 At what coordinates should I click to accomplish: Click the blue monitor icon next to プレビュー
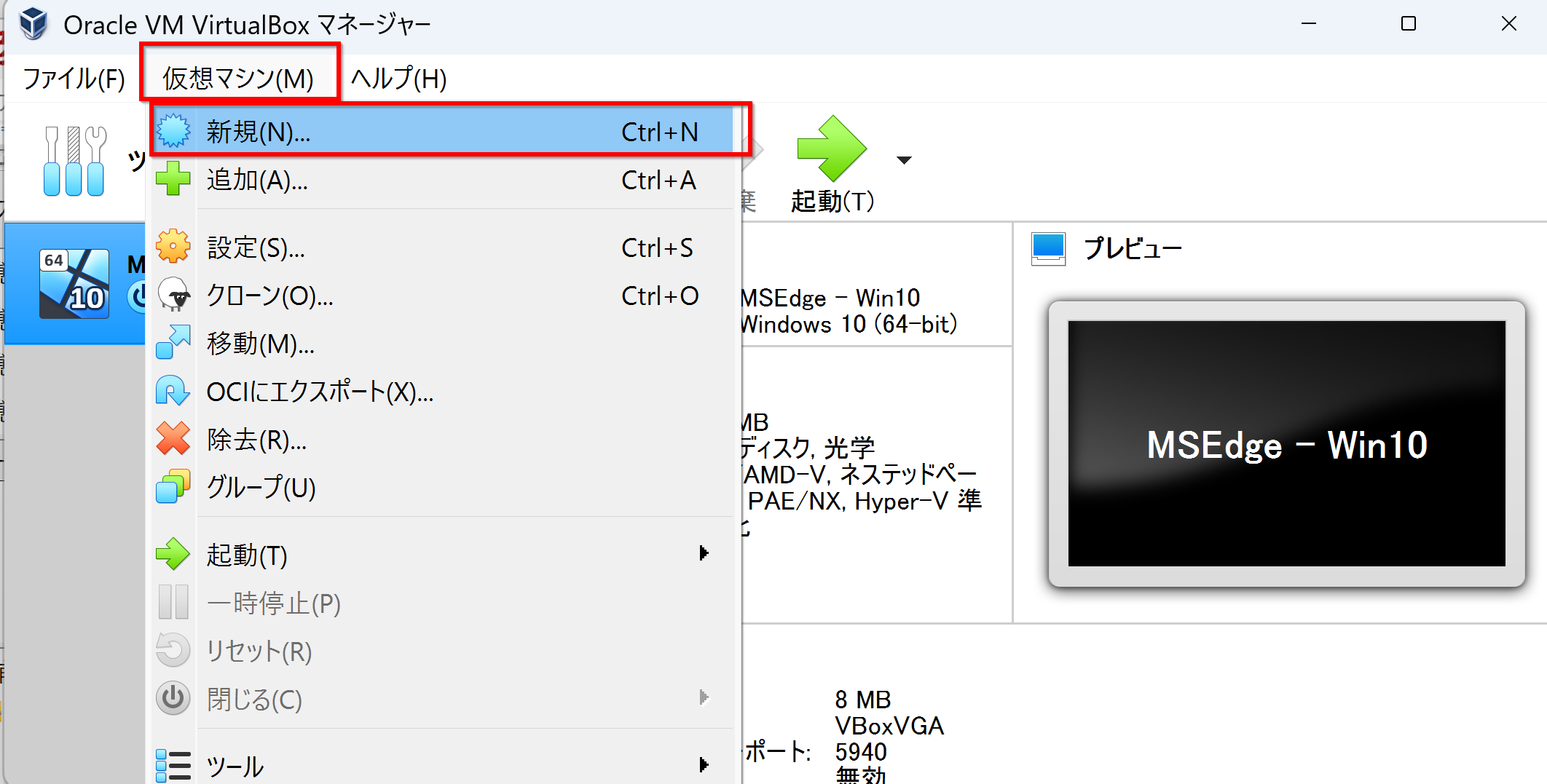(x=1049, y=248)
